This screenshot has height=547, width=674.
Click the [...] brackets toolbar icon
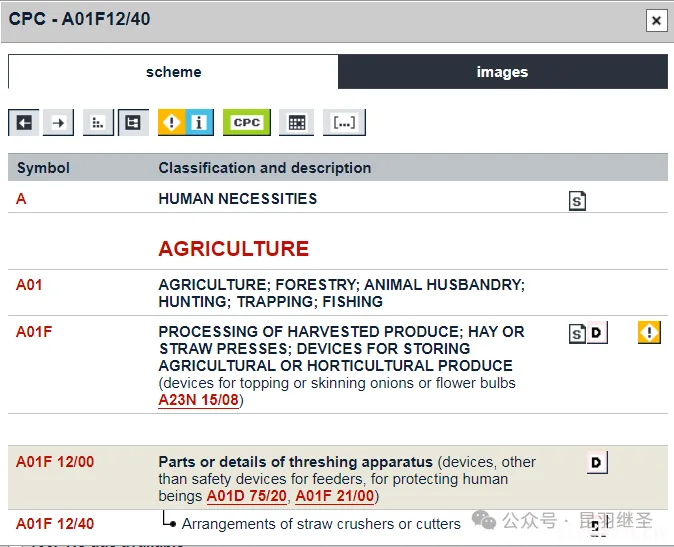click(x=344, y=122)
